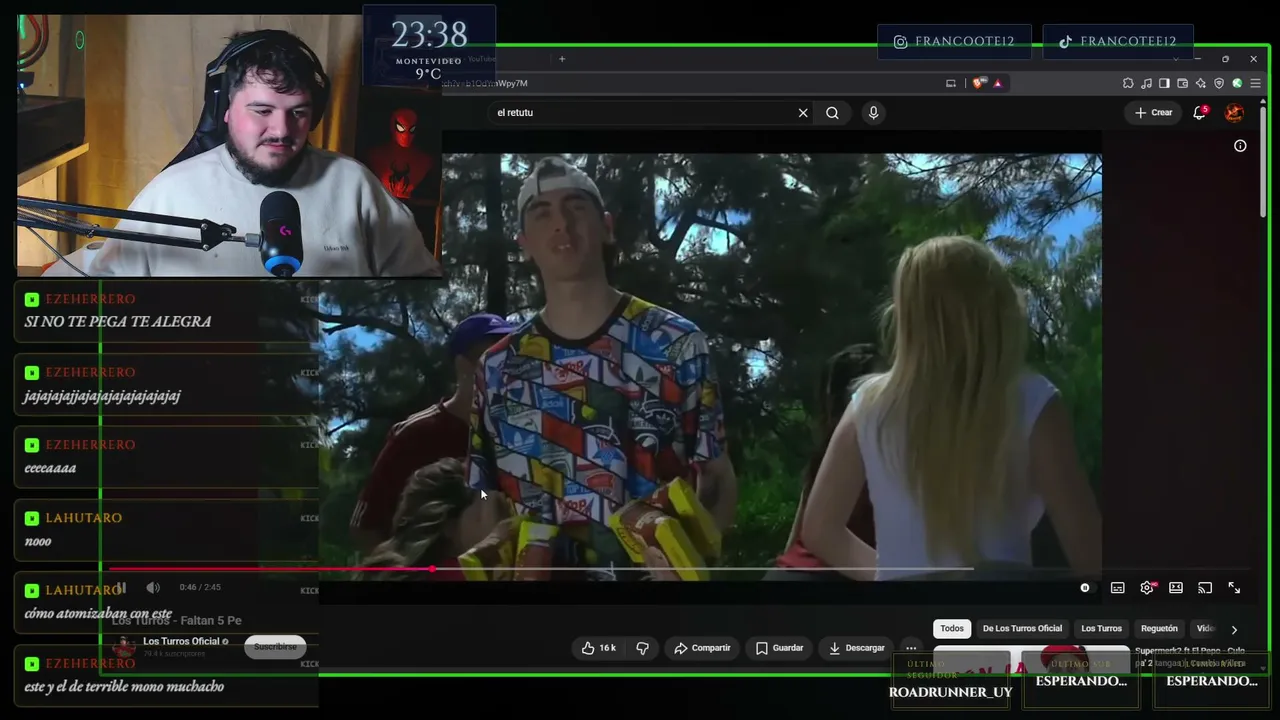Click the 0:46 / 2:45 time display

click(200, 588)
